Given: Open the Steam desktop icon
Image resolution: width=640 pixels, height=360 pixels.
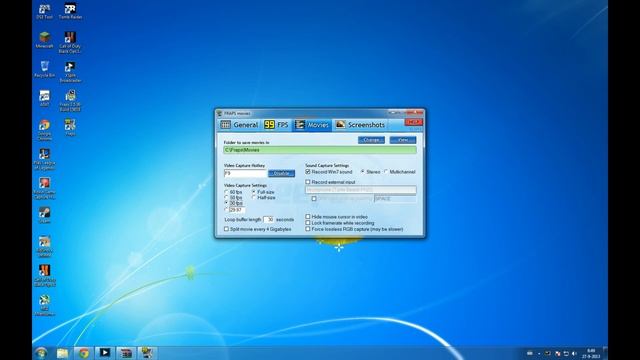Looking at the screenshot, I should [44, 215].
